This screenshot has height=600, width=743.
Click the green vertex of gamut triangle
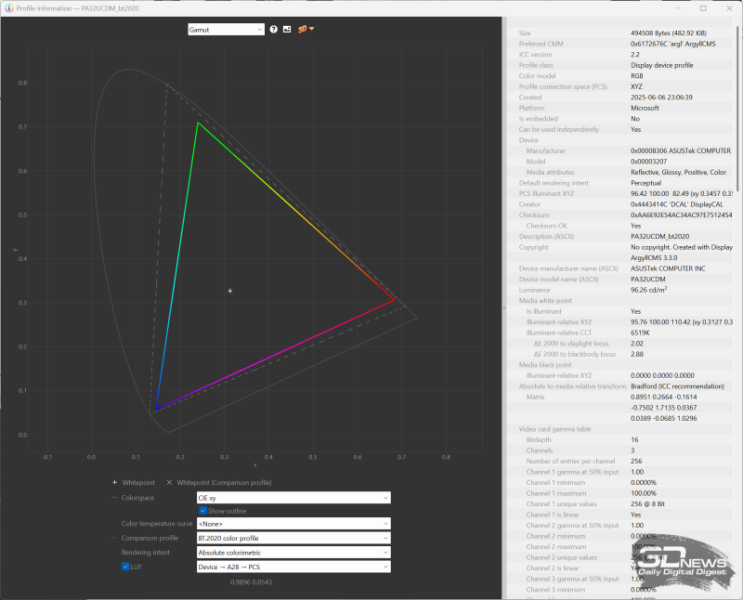[x=198, y=122]
